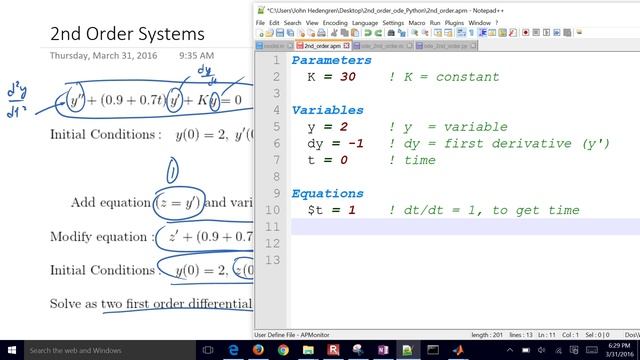Click the Copy toolbar icon
The image size is (640, 360).
[344, 33]
